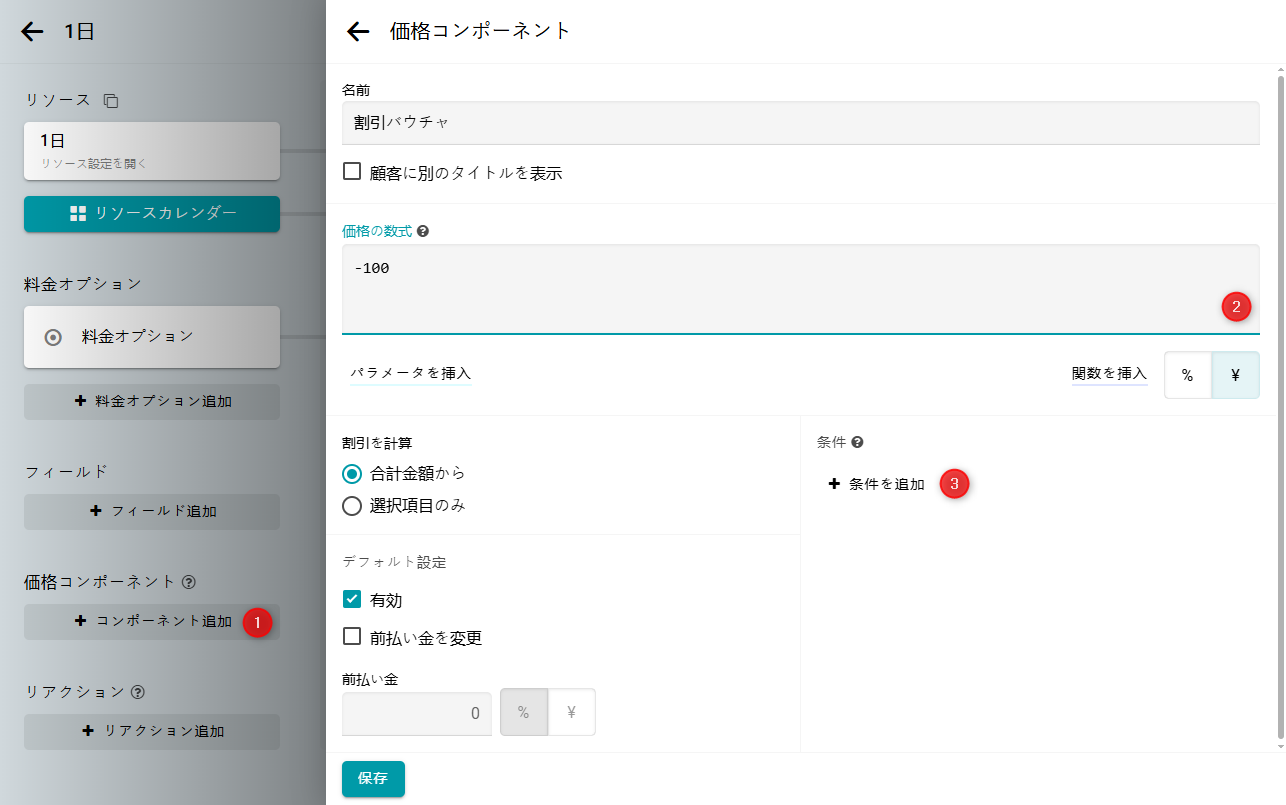This screenshot has width=1286, height=805.
Task: Click help icon next to 価格の数式
Action: pos(423,231)
